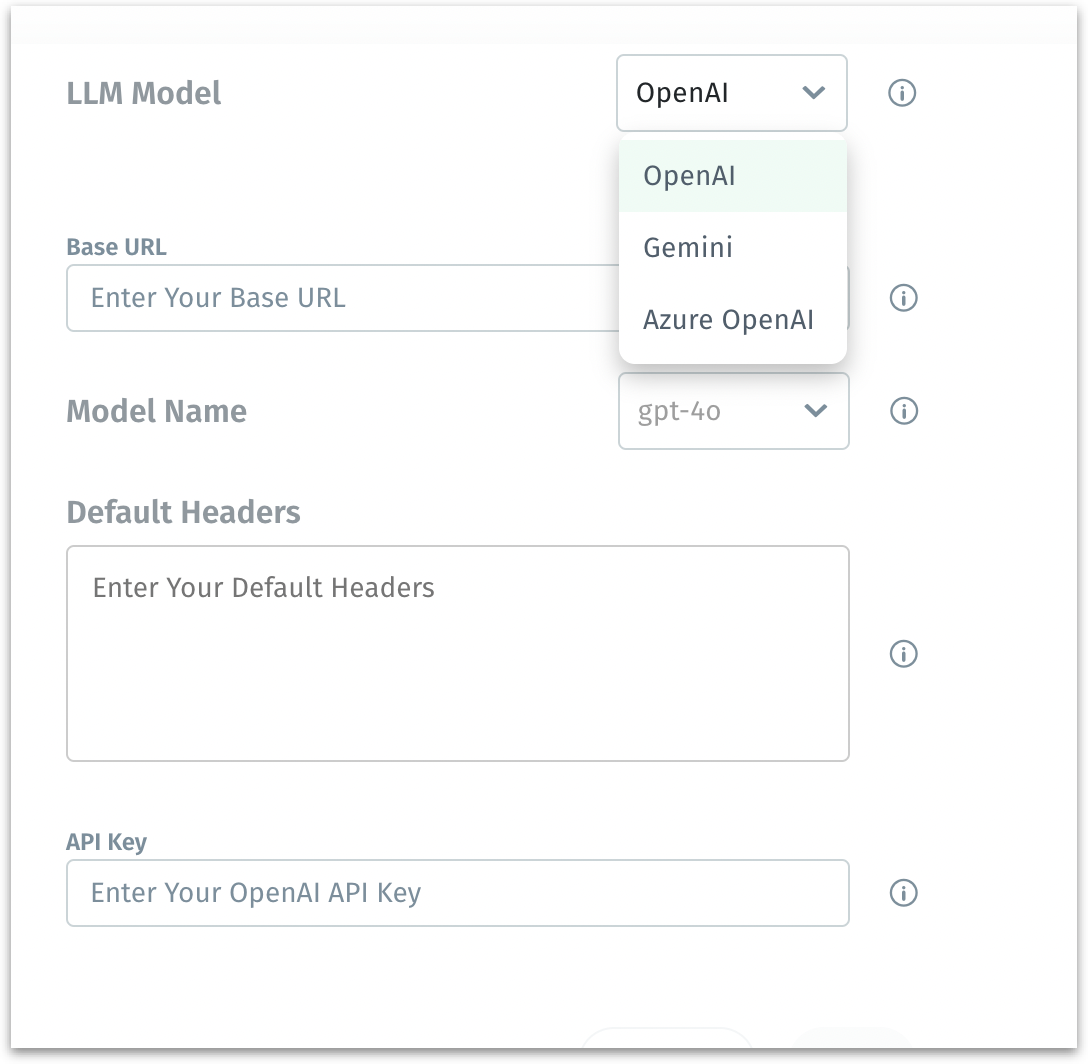Click the LLM Model label
This screenshot has height=1064, width=1088.
pyautogui.click(x=144, y=93)
